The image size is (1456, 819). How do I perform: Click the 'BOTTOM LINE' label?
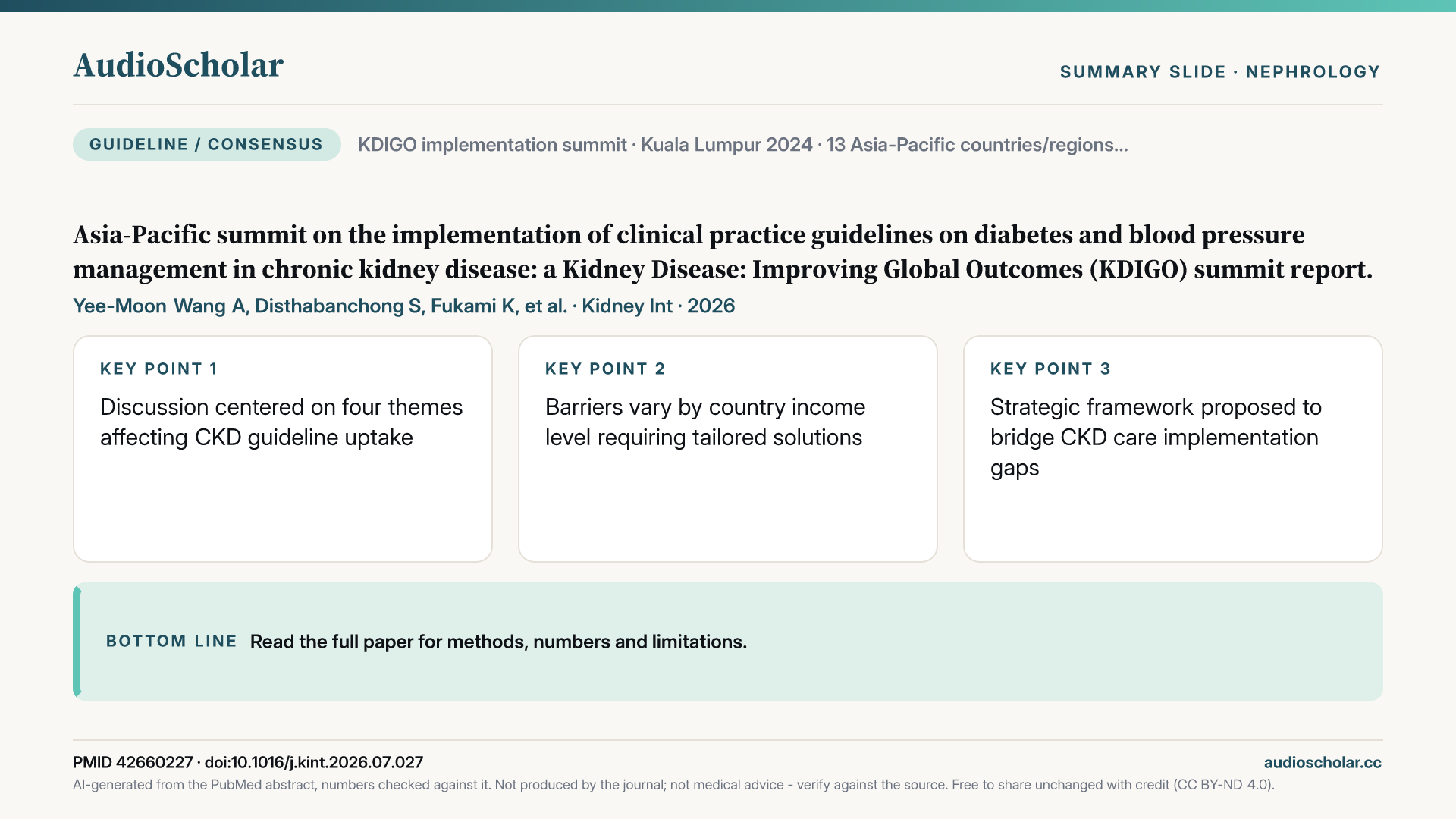(171, 642)
